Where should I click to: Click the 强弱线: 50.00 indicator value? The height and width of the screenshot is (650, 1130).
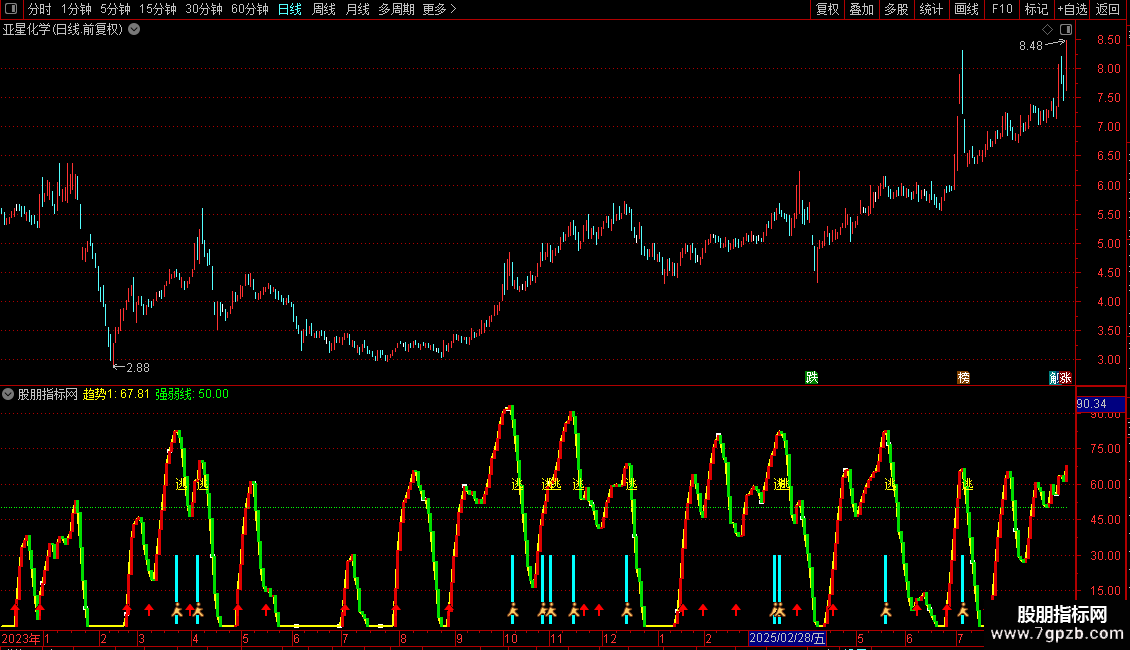pos(192,394)
